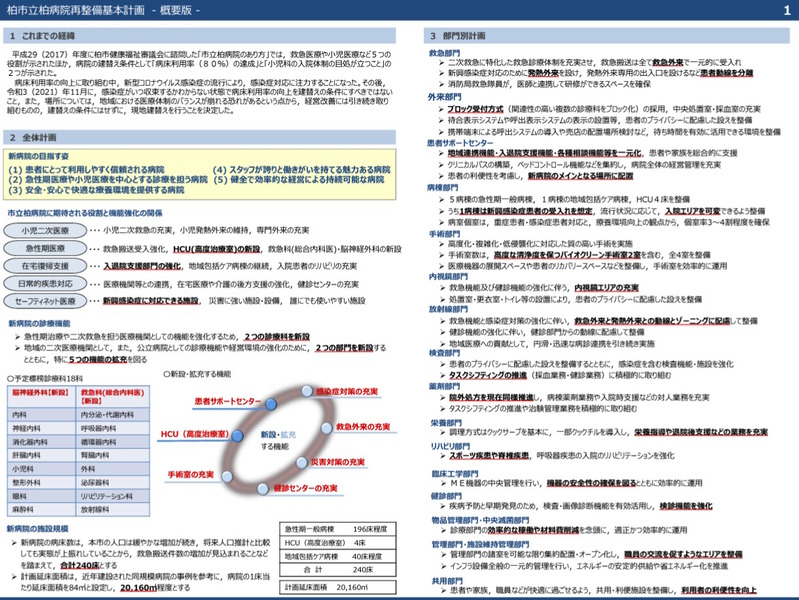Click the circle node beside 患者サポートセンター
799x600 pixels.
(271, 404)
